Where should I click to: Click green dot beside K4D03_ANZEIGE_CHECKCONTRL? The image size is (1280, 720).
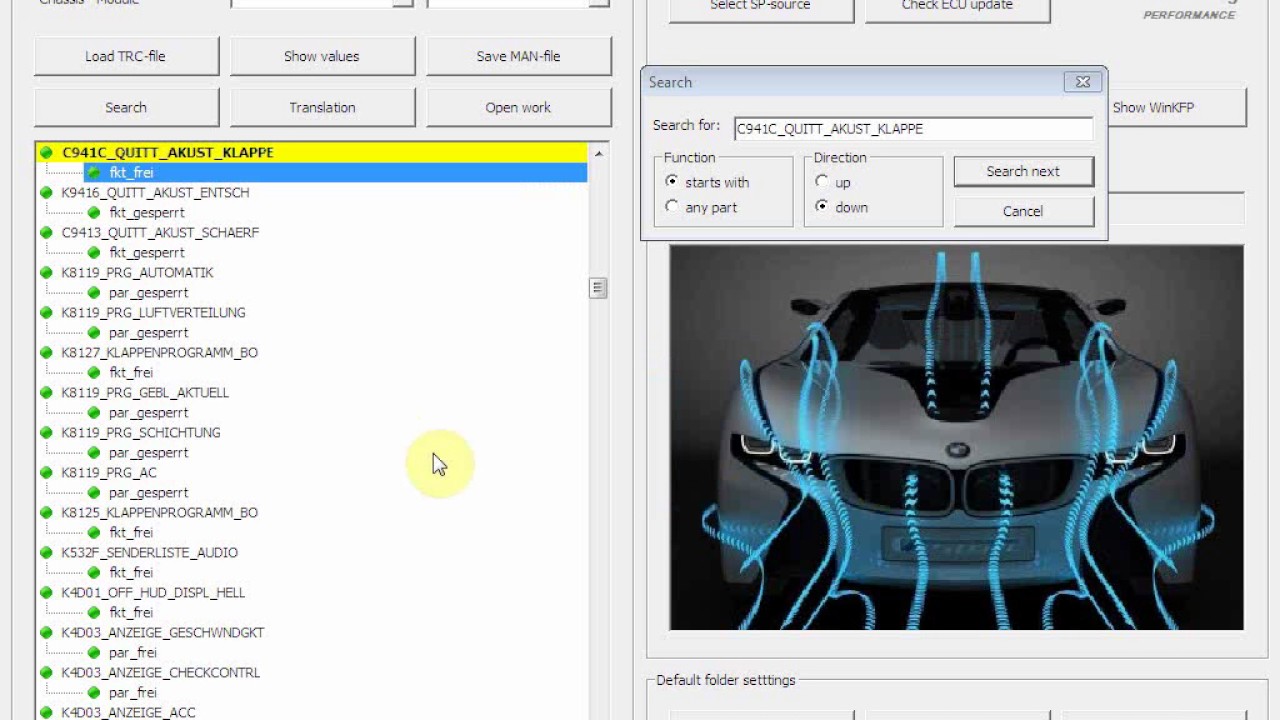tap(46, 673)
